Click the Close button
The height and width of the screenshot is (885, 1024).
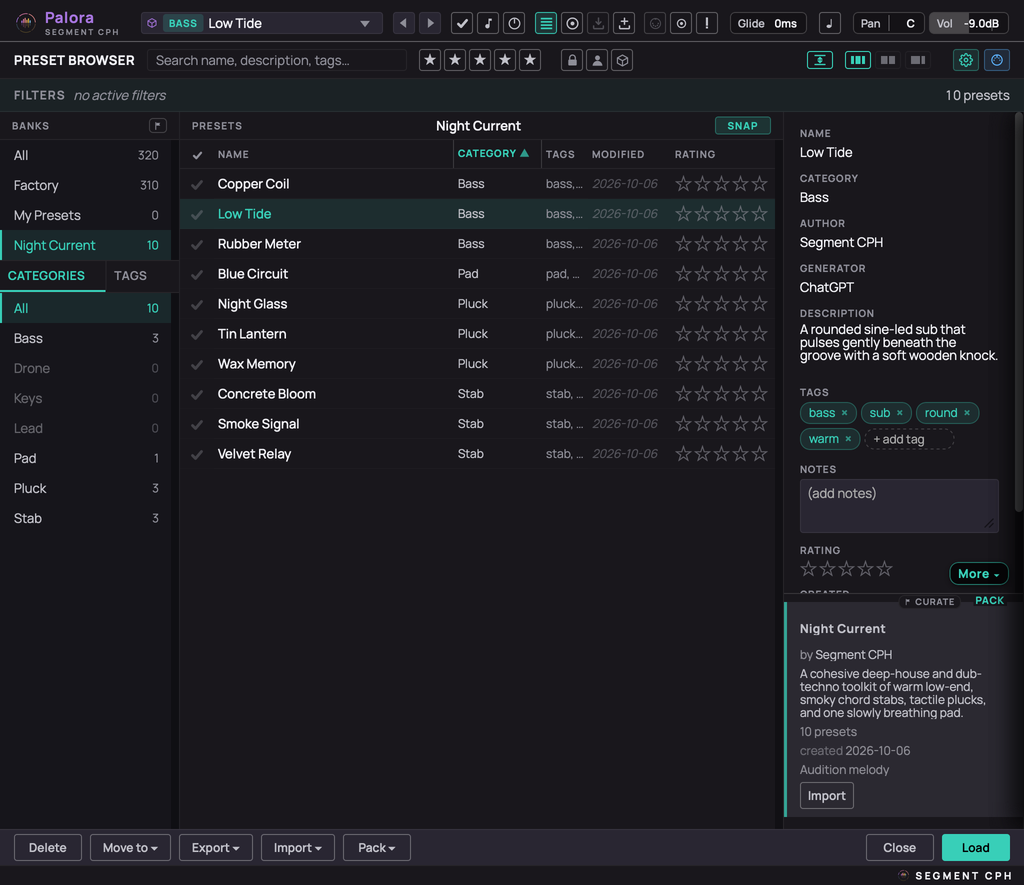click(899, 847)
